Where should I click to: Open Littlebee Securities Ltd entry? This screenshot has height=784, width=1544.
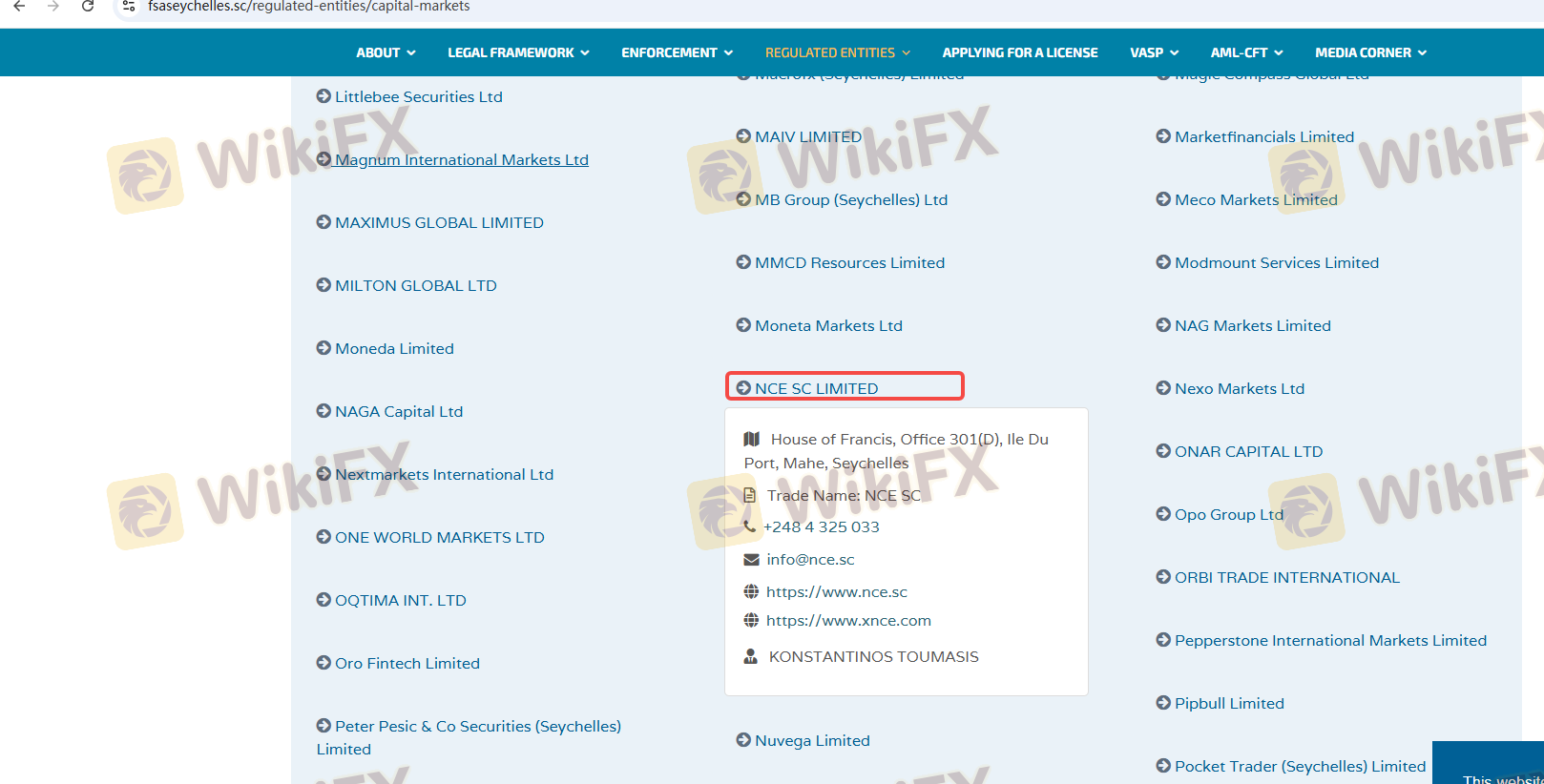click(x=419, y=96)
